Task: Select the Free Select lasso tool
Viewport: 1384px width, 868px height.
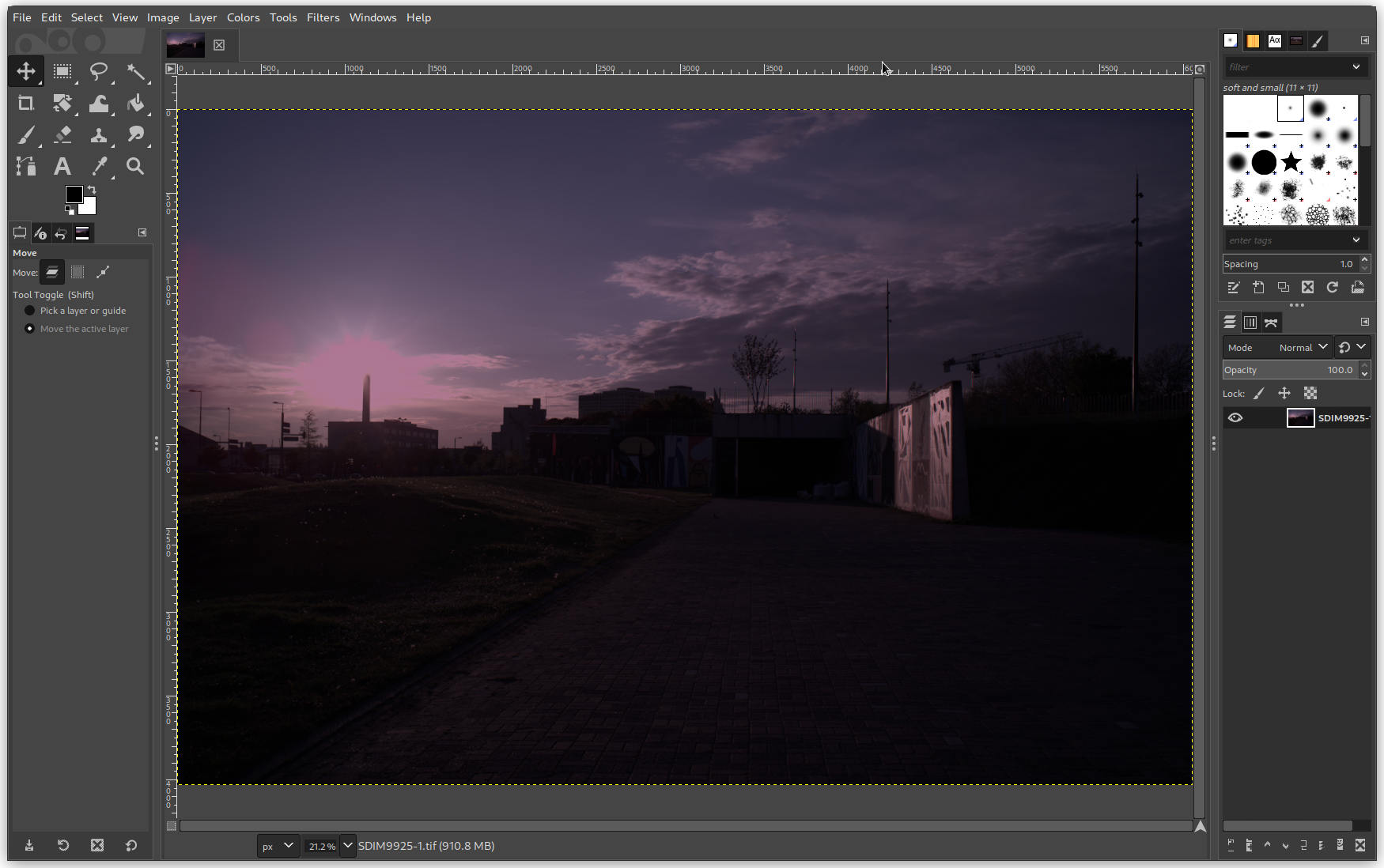Action: pos(99,72)
